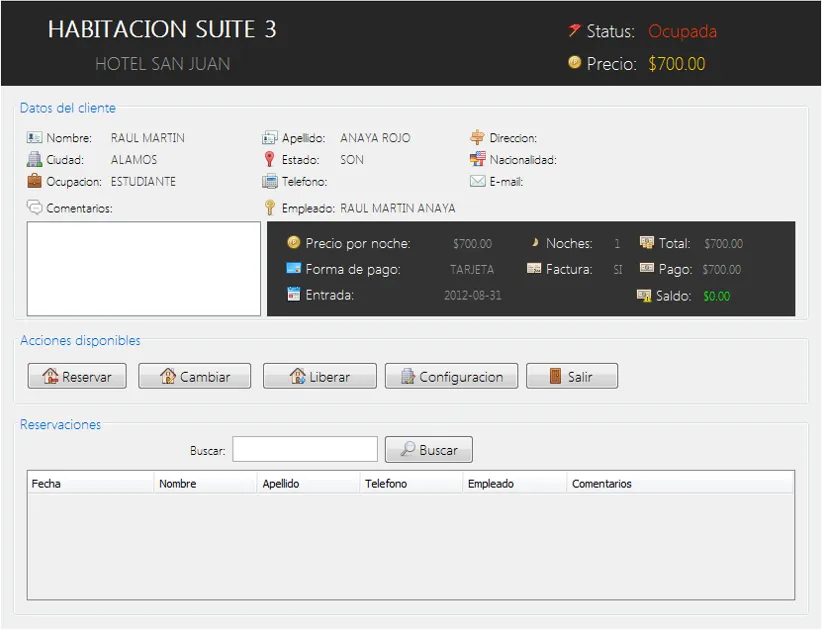Viewport: 822px width, 630px height.
Task: Click the envelope E-mail icon
Action: click(477, 181)
